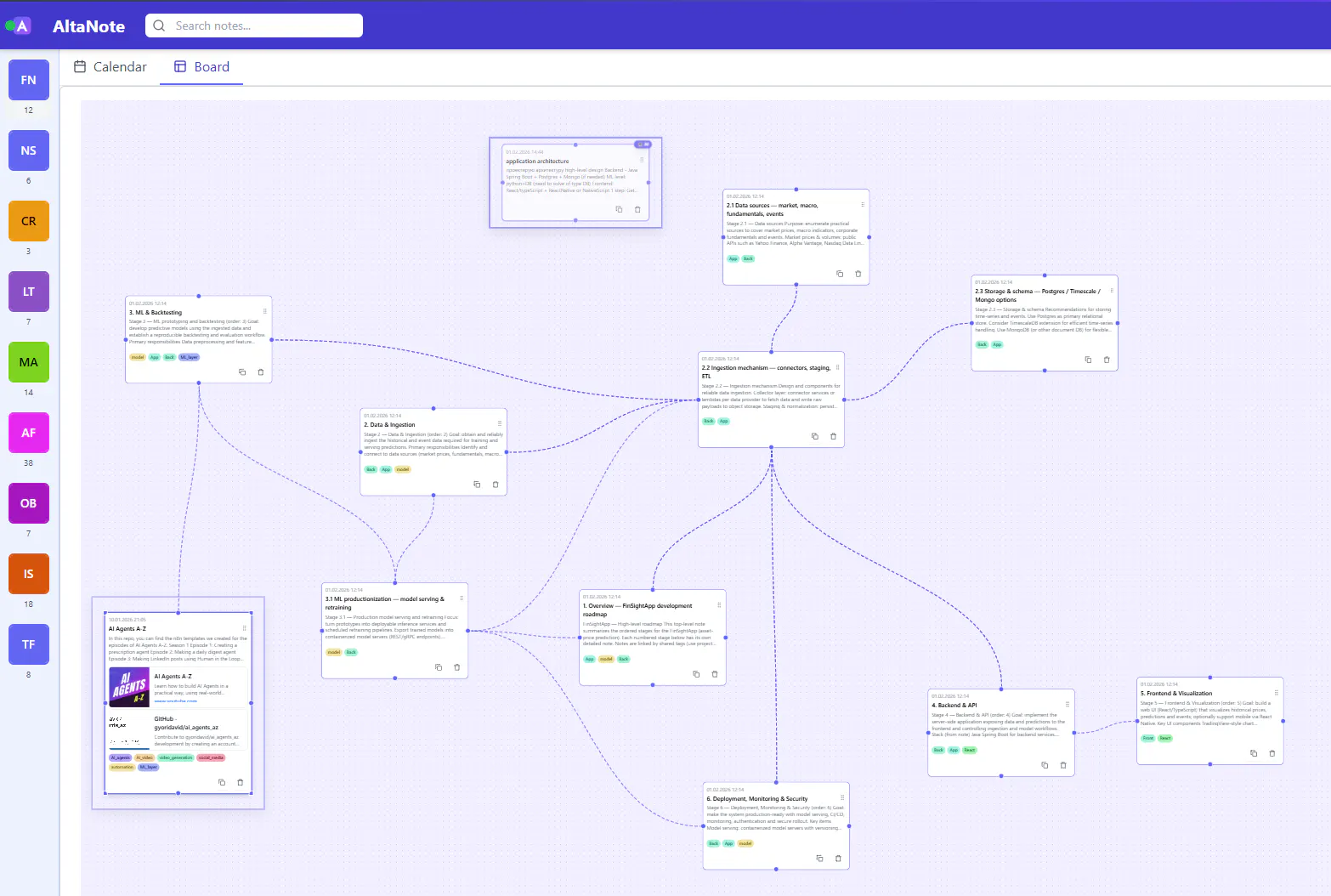Copy the application architecture note
This screenshot has height=896, width=1331.
(x=619, y=209)
